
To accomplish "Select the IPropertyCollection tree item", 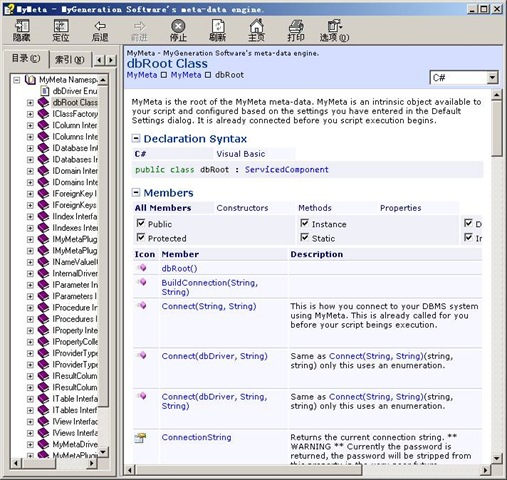I will tap(75, 342).
